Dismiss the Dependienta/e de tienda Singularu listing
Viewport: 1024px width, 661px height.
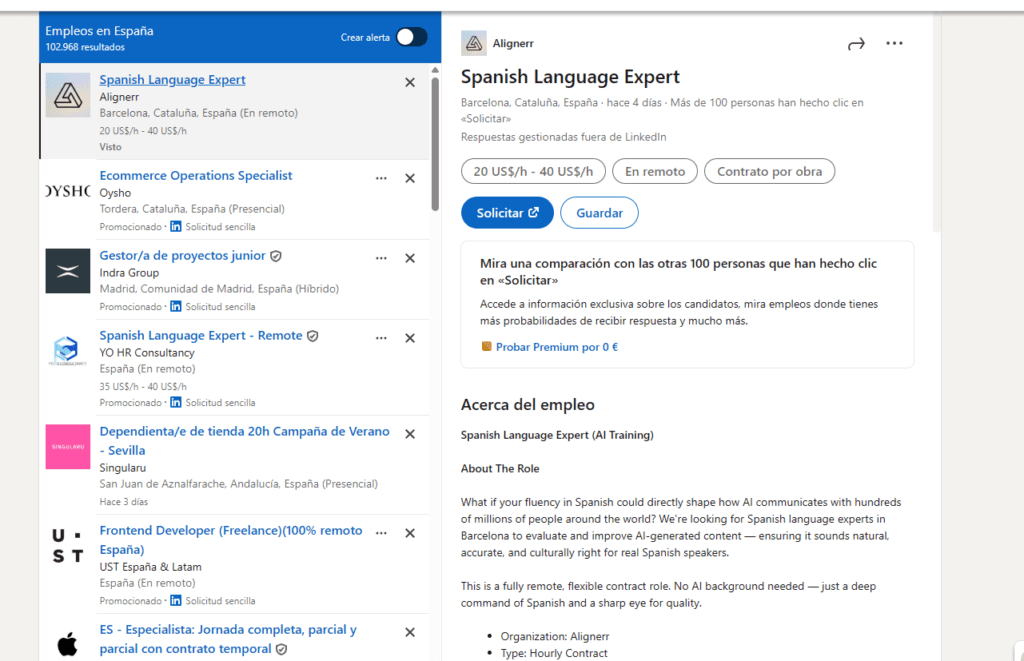[x=410, y=434]
